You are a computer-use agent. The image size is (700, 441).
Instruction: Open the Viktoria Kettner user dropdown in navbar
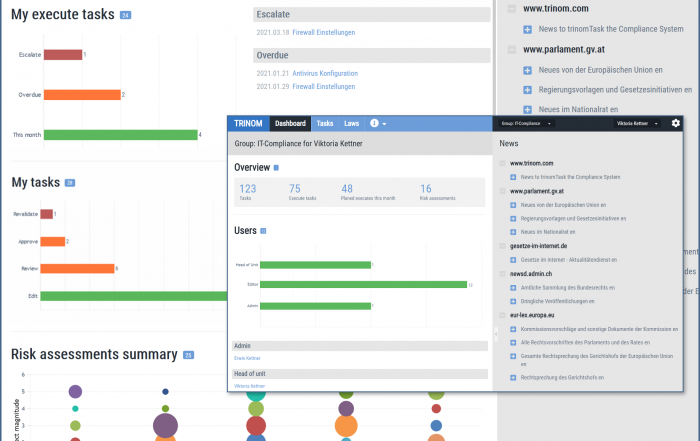(637, 124)
